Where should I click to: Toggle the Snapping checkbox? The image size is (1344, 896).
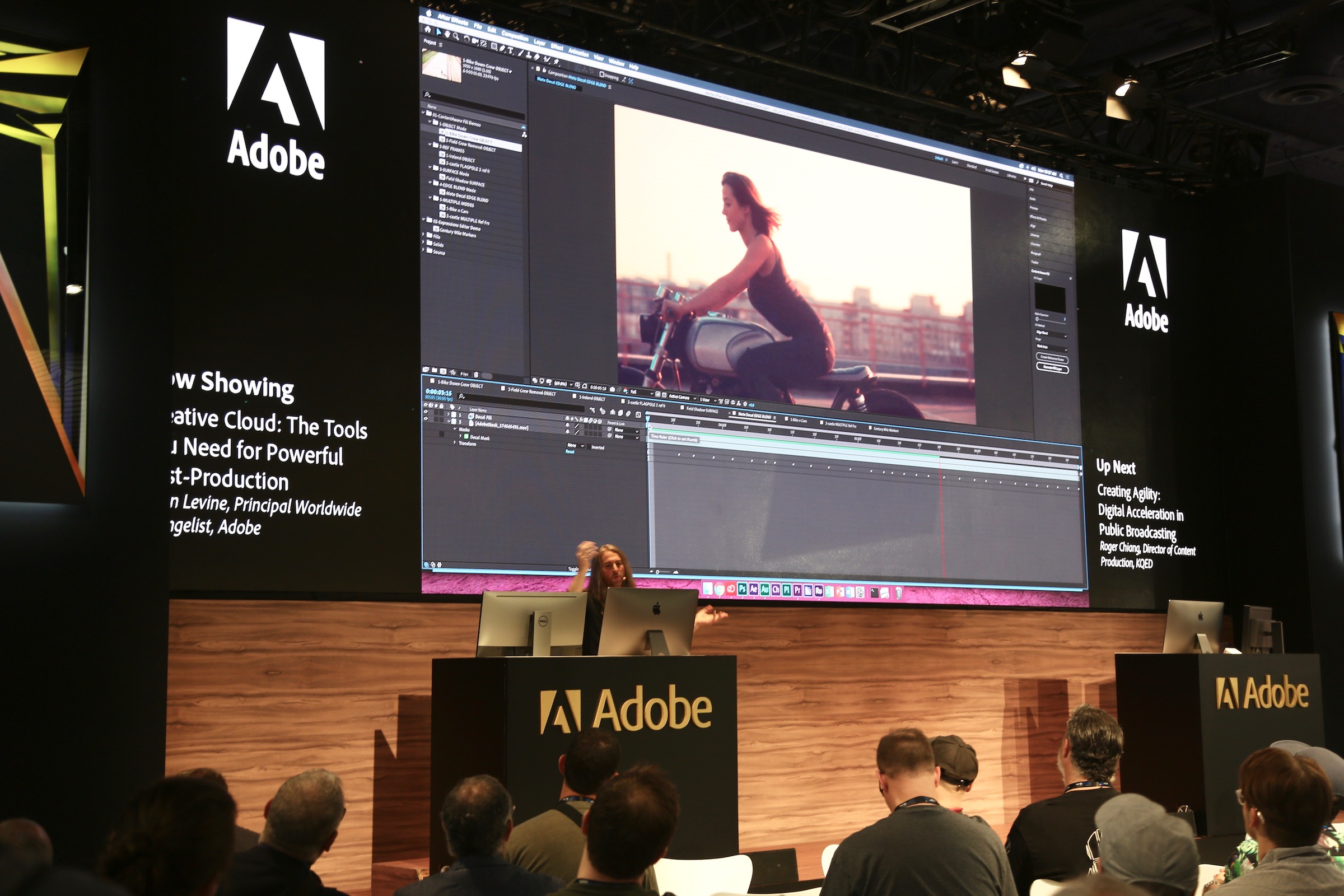click(601, 74)
